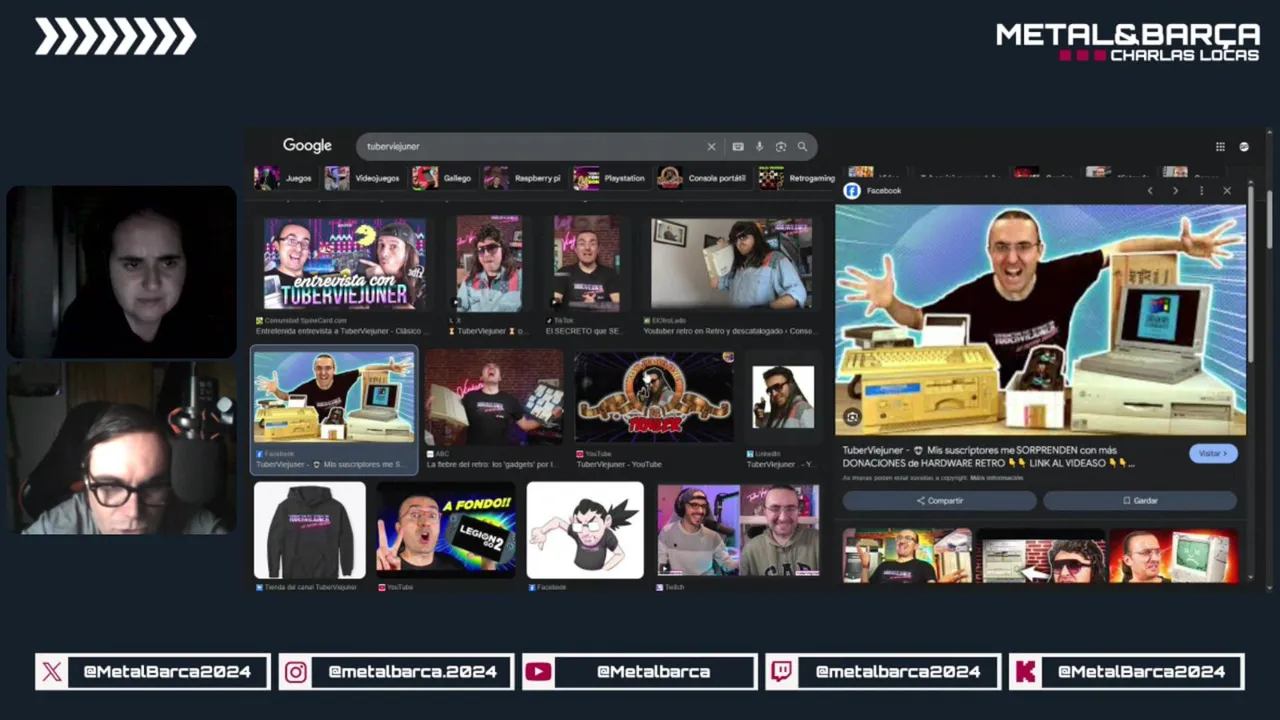
Task: Click the X handle @MetalBarca2024 badge
Action: pos(152,672)
